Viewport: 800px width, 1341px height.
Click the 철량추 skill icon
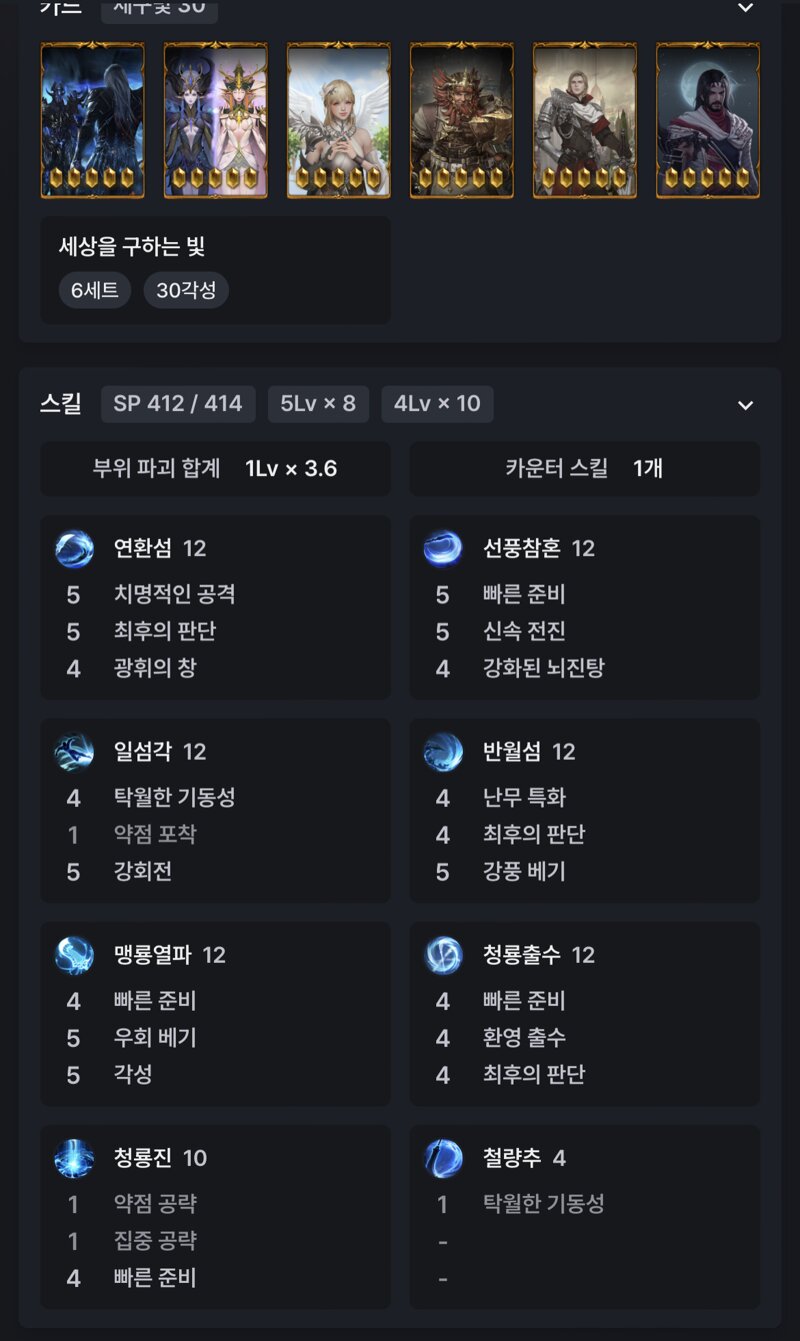point(443,1158)
